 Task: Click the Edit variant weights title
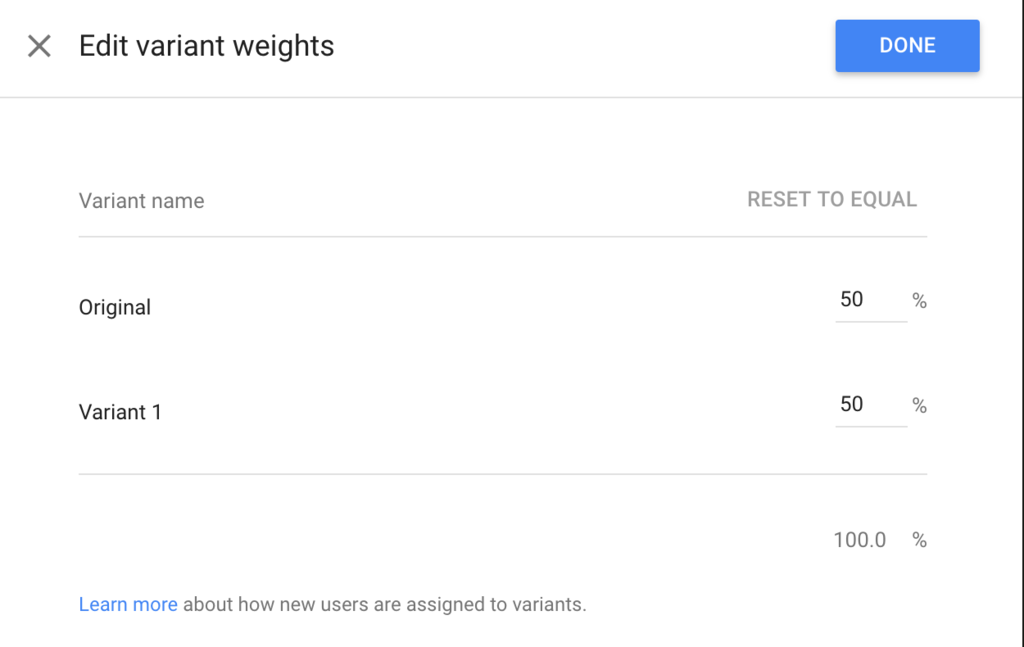207,46
